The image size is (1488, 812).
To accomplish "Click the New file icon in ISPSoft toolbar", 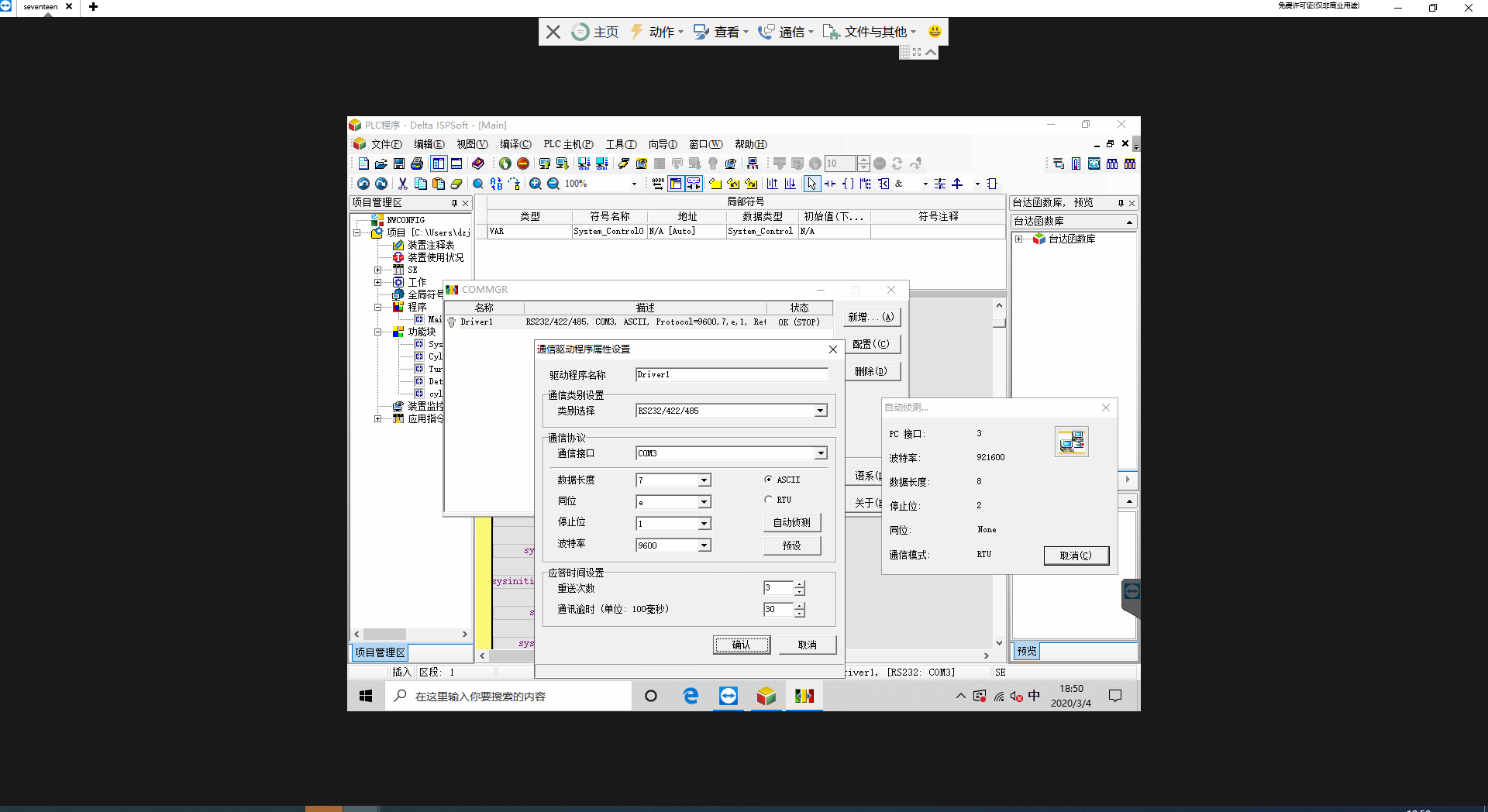I will [x=363, y=163].
